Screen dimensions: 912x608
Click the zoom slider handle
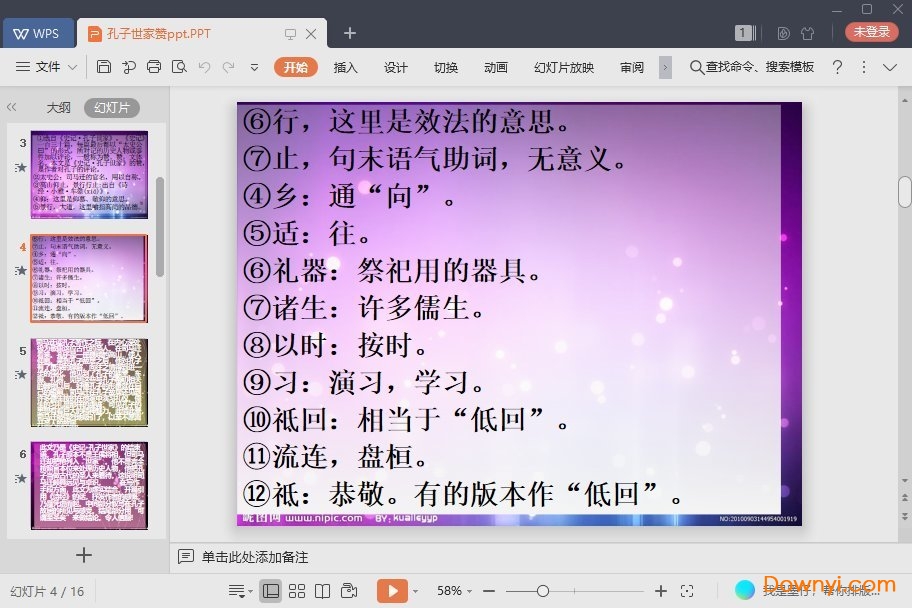[543, 591]
